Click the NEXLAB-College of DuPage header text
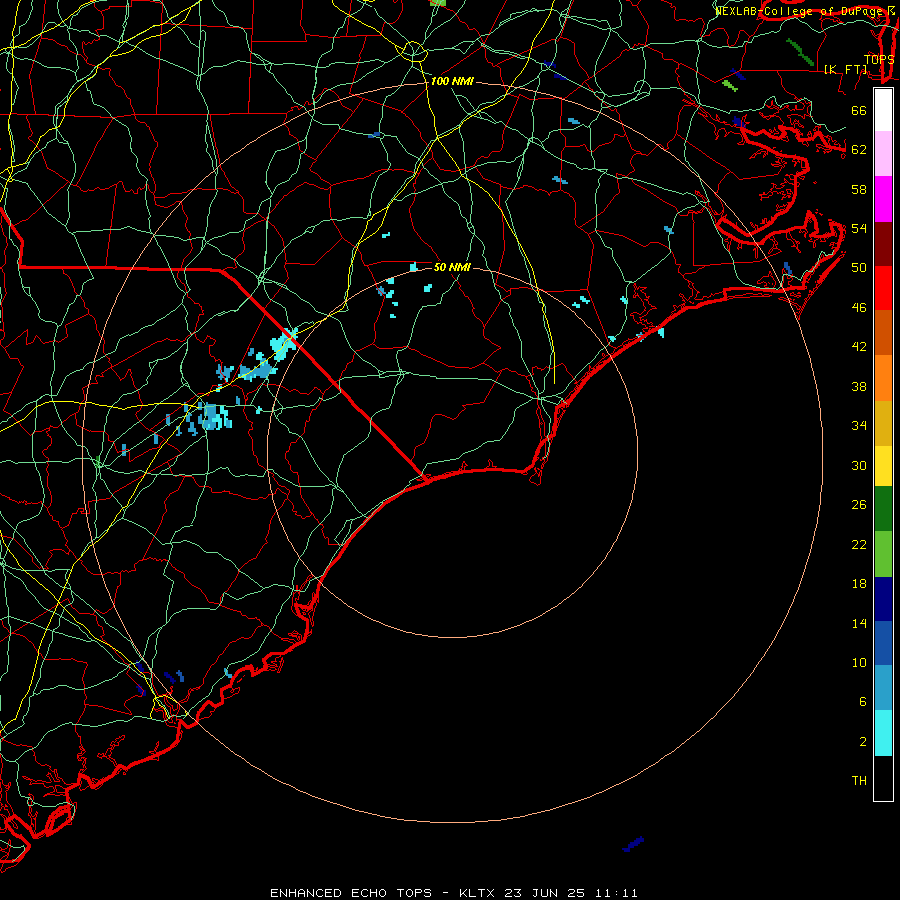 [805, 11]
